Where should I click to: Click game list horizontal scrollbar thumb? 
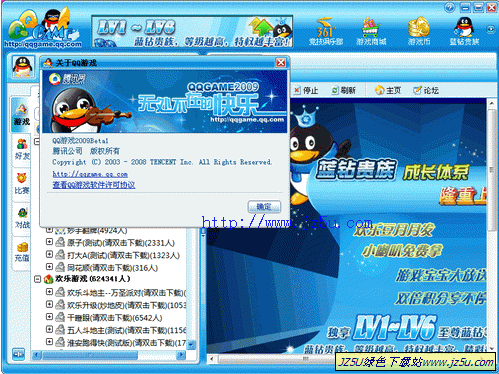90,355
